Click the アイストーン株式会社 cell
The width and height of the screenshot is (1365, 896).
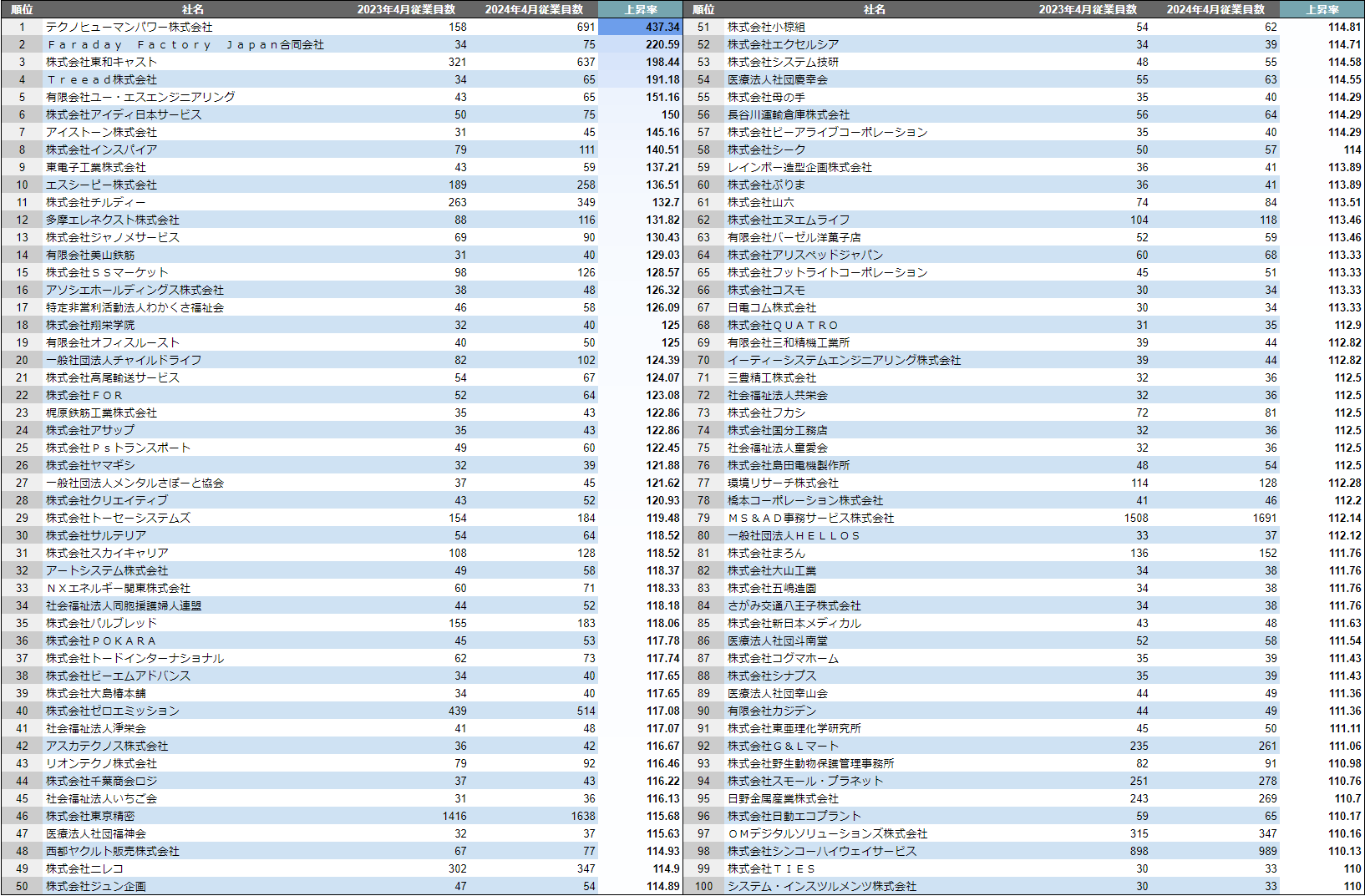(101, 132)
